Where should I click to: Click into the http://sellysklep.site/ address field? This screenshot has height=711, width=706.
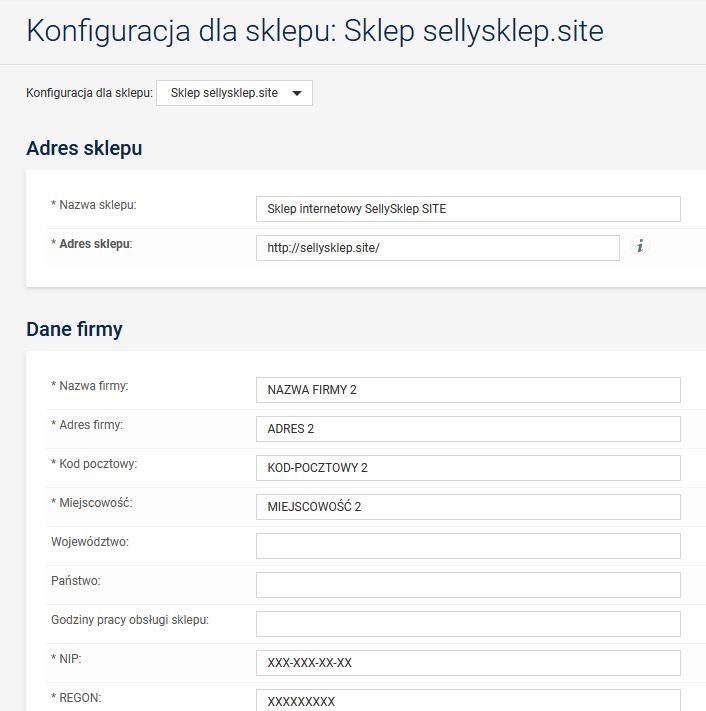click(x=437, y=248)
